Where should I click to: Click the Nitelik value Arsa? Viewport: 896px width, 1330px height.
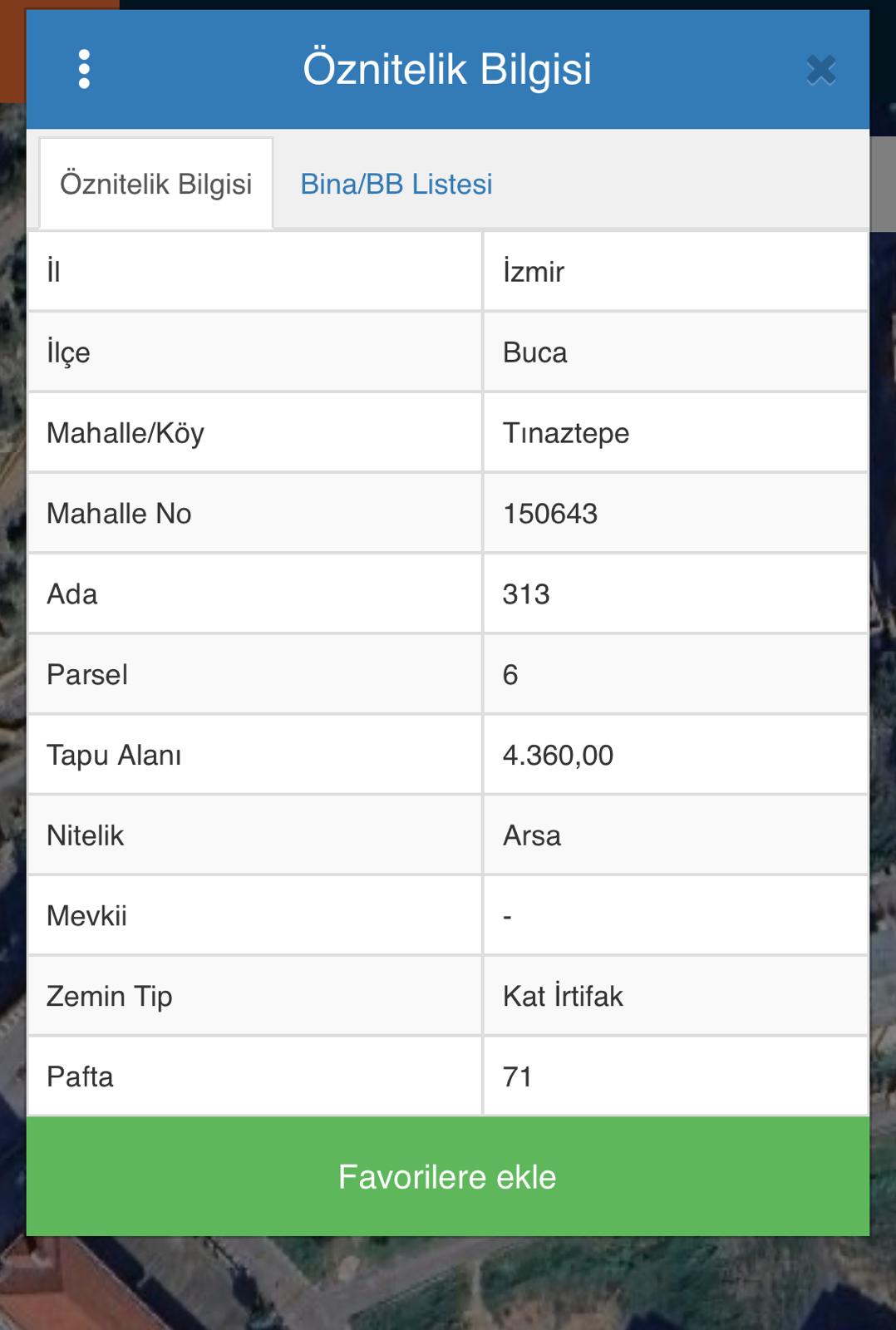tap(532, 835)
